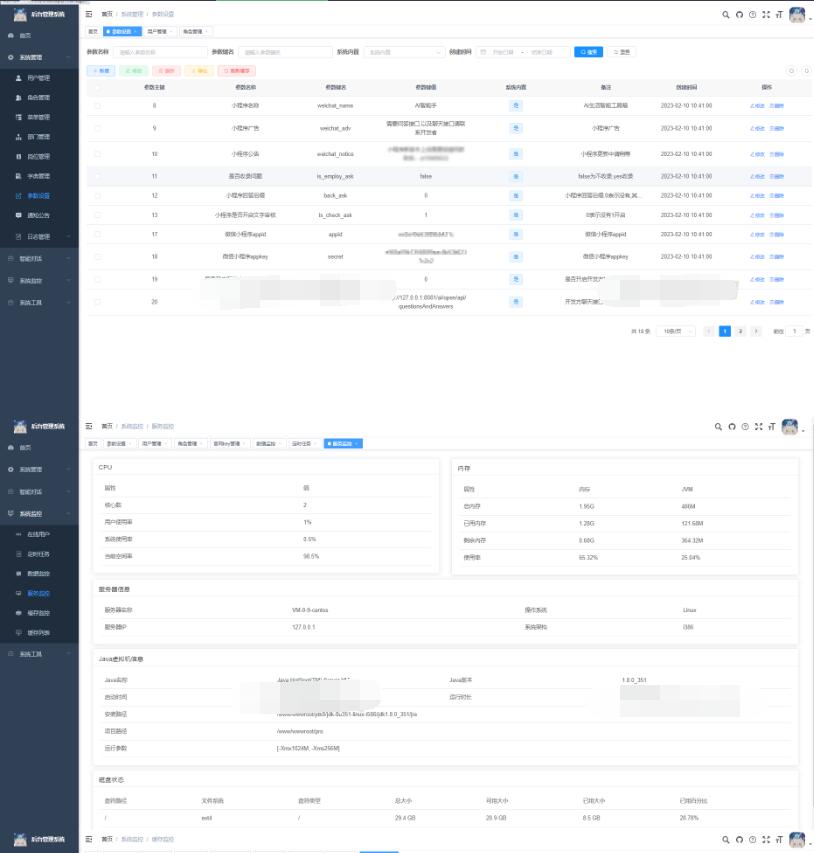This screenshot has width=814, height=853.
Task: Switch to the 定时任务 tab in tab bar
Action: click(x=301, y=443)
